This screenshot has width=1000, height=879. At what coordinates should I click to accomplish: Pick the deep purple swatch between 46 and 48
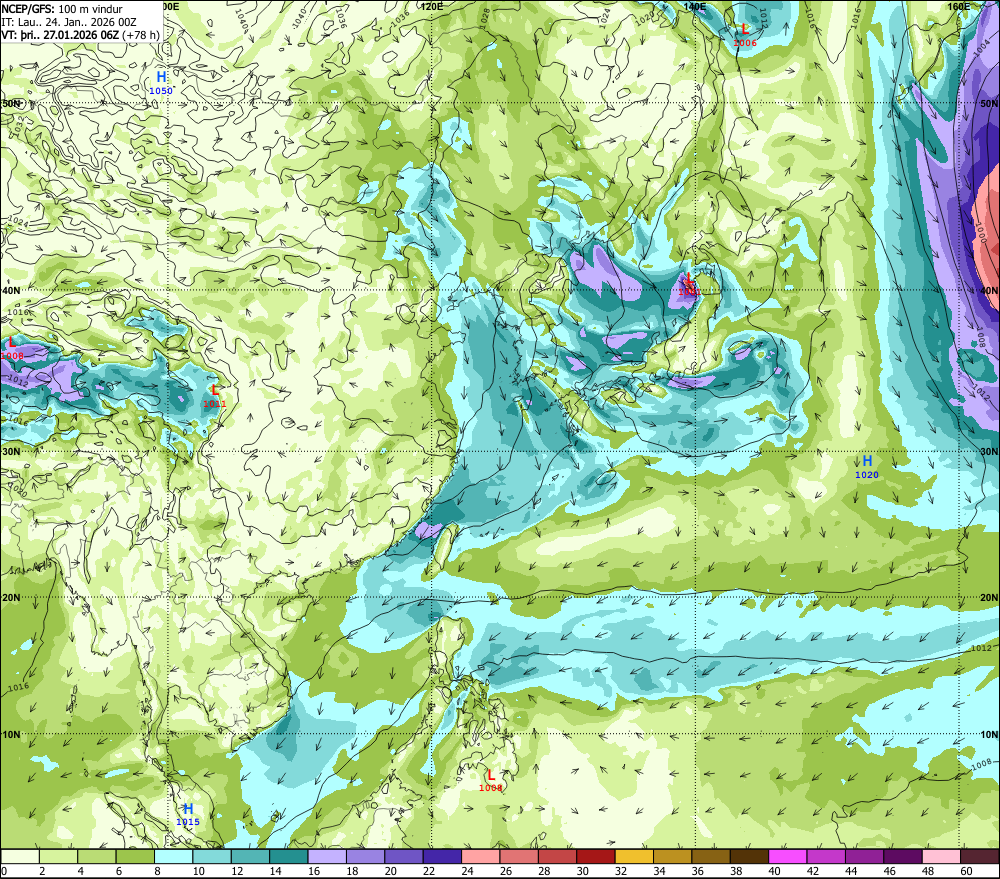coord(902,856)
